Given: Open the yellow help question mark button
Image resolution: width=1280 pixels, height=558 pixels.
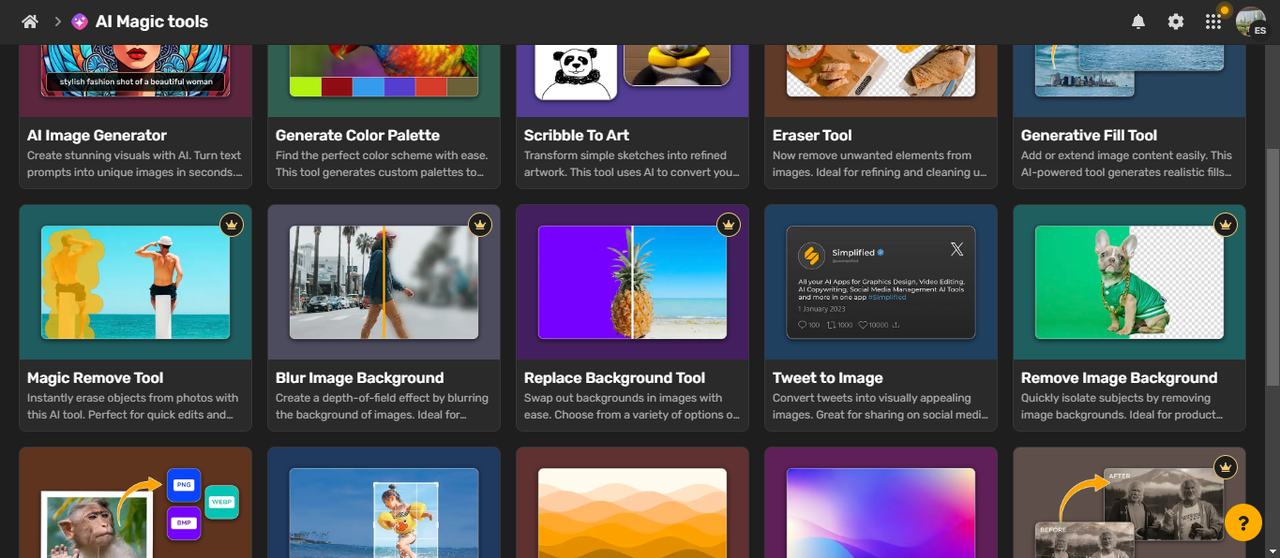Looking at the screenshot, I should (1243, 522).
